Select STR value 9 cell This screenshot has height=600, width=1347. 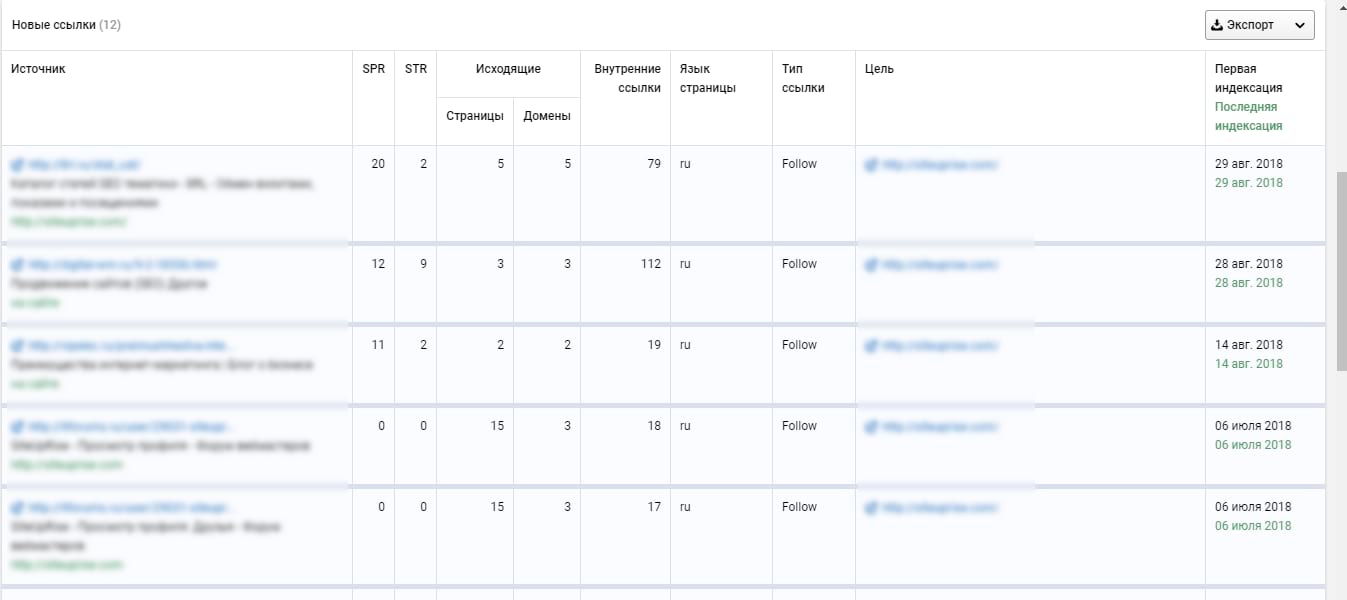[424, 264]
